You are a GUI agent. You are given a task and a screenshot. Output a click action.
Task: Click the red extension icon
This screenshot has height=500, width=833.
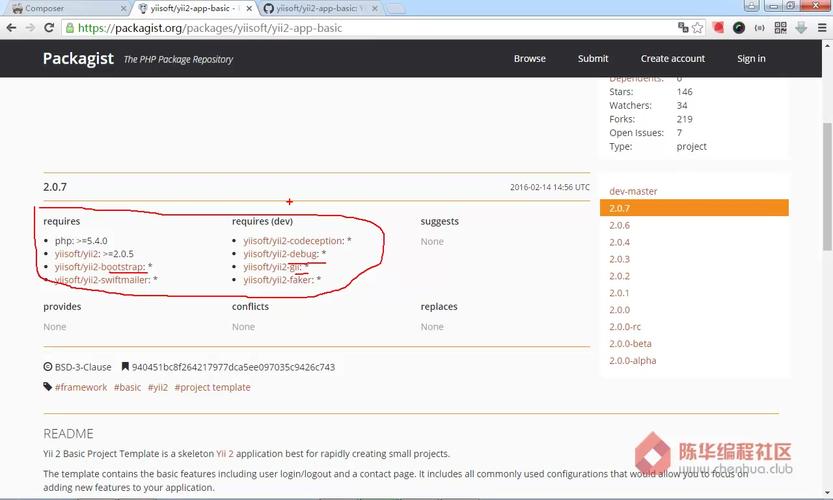coord(718,28)
